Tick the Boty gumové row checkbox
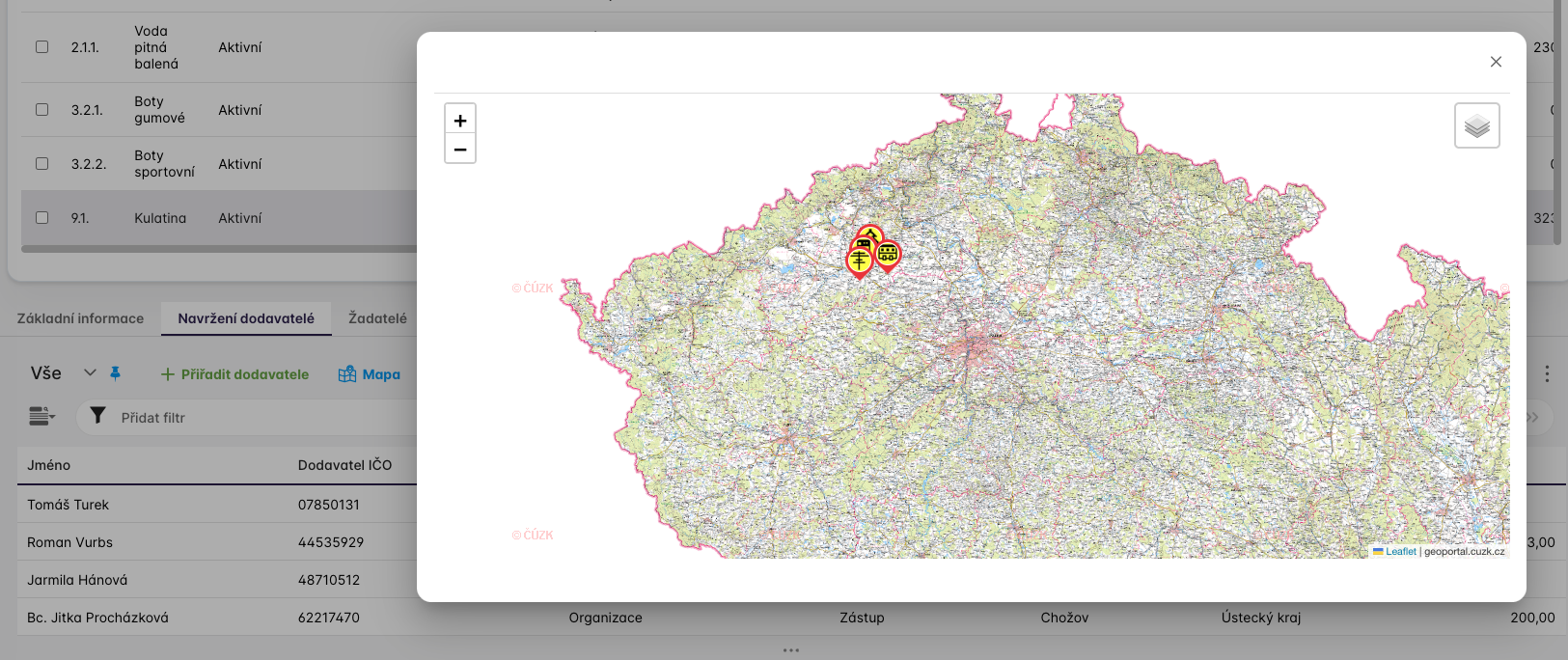The height and width of the screenshot is (660, 1568). [41, 109]
